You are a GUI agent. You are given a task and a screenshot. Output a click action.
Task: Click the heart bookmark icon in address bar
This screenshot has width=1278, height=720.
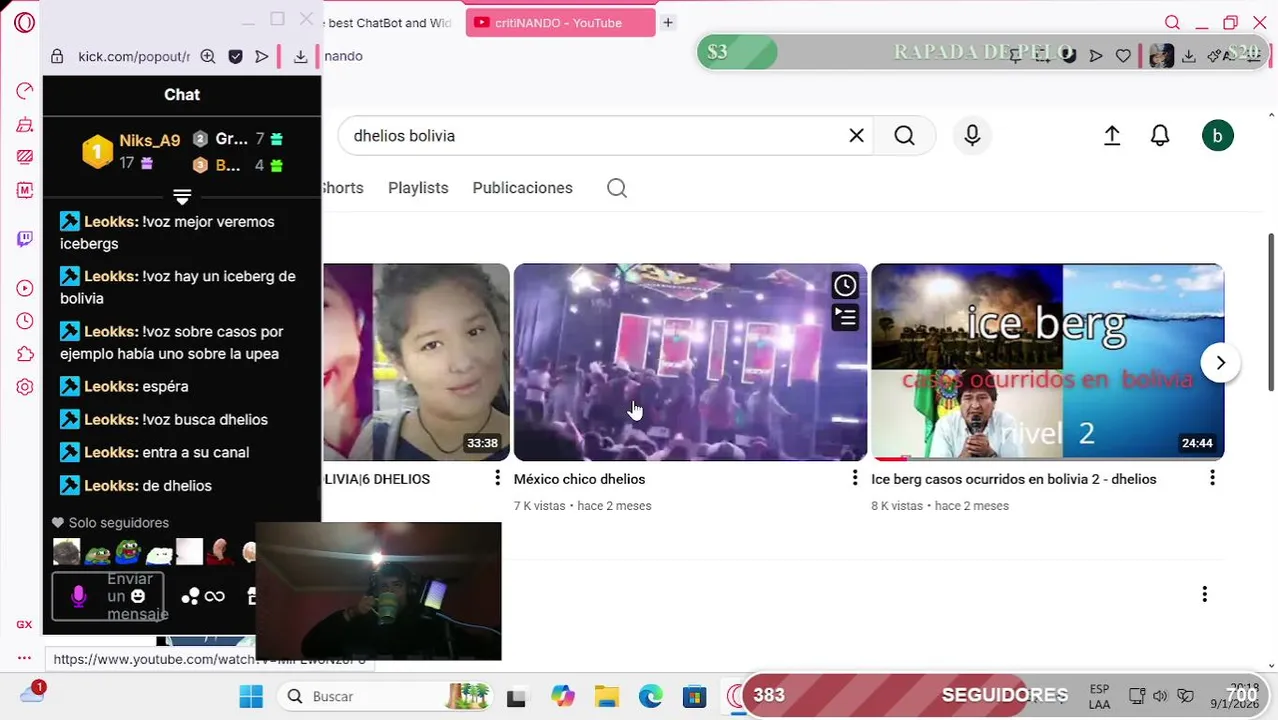pyautogui.click(x=1123, y=56)
